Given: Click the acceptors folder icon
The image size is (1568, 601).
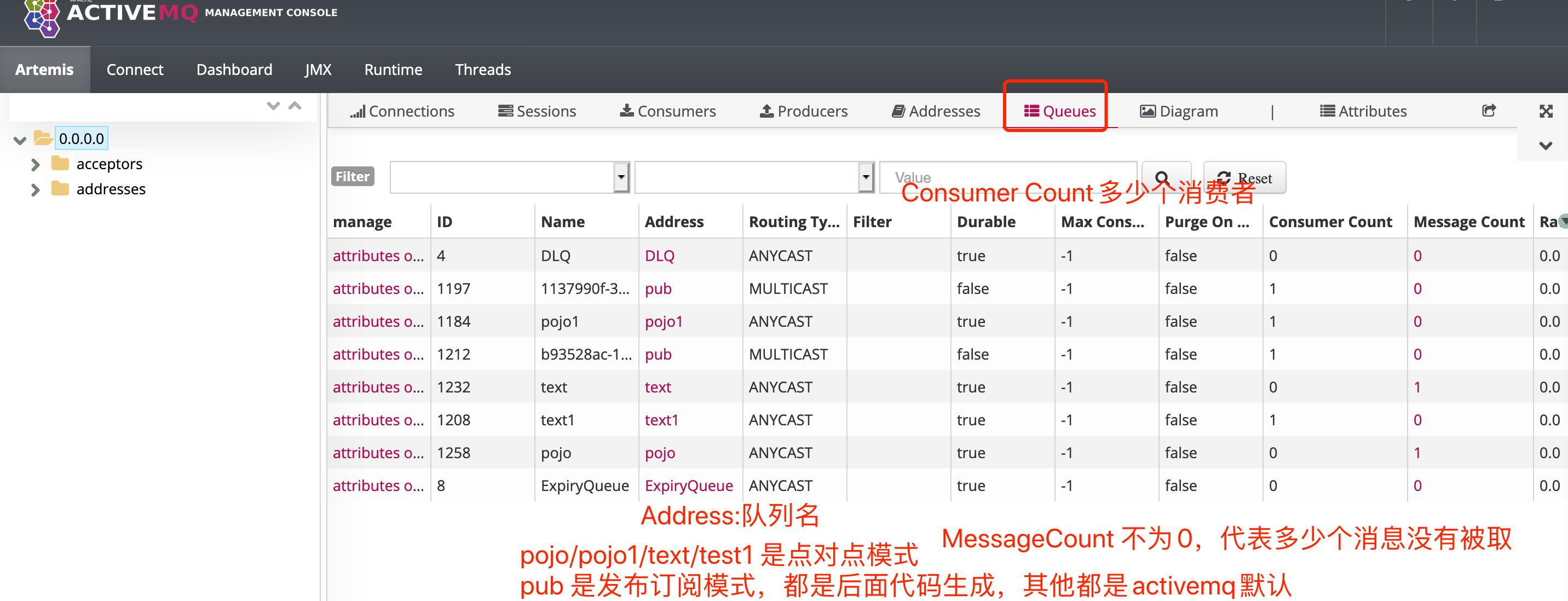Looking at the screenshot, I should click(x=60, y=164).
